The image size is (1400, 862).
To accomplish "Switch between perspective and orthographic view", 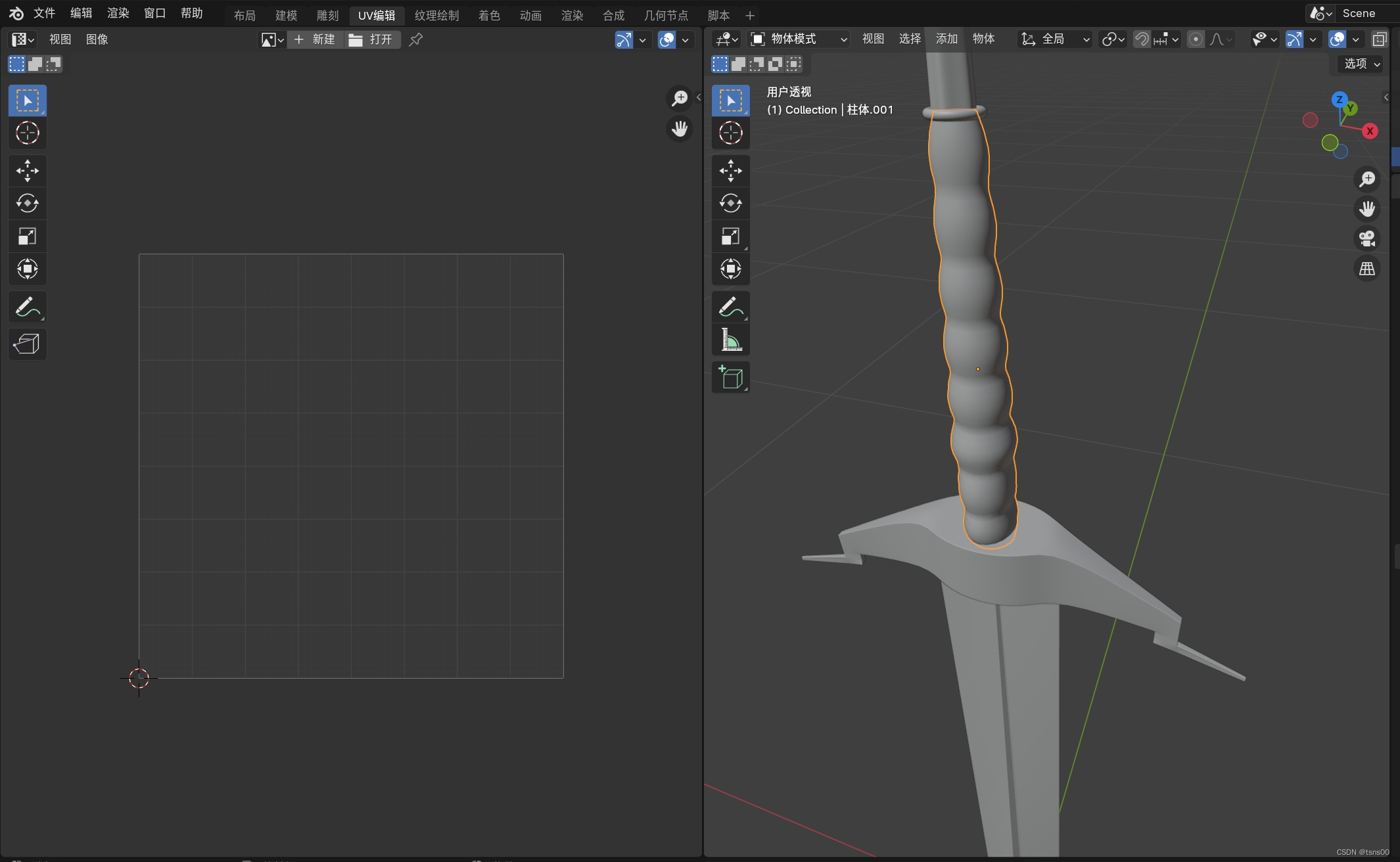I will click(1367, 268).
